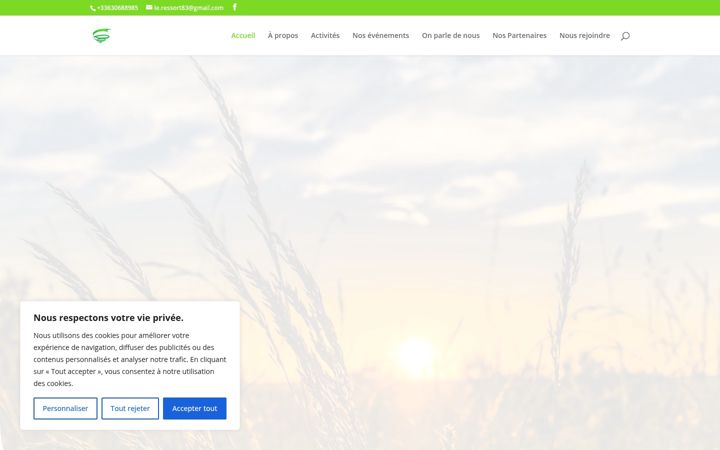Screen dimensions: 720x450
Task: Open On parle de nous page
Action: point(450,35)
